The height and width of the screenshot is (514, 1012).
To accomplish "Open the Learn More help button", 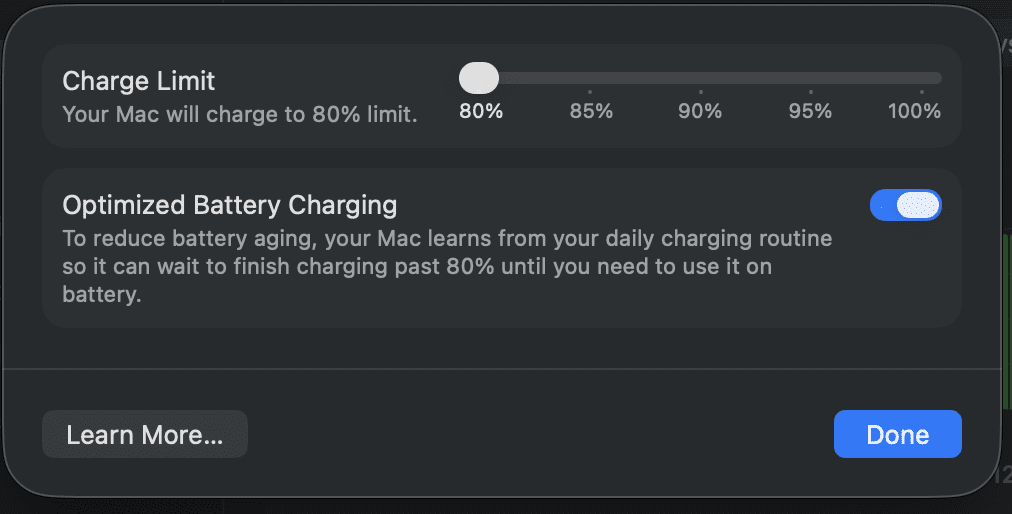I will coord(144,435).
